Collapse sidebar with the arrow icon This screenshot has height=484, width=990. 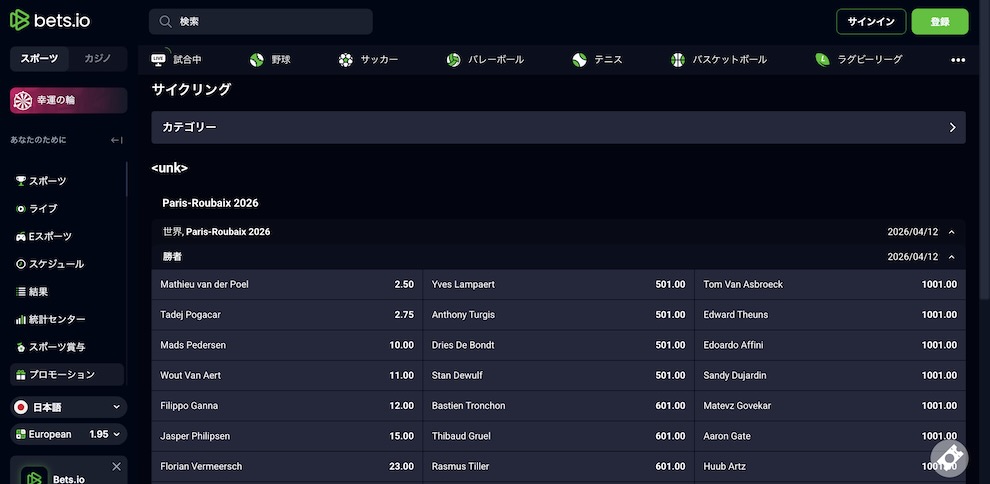(117, 140)
